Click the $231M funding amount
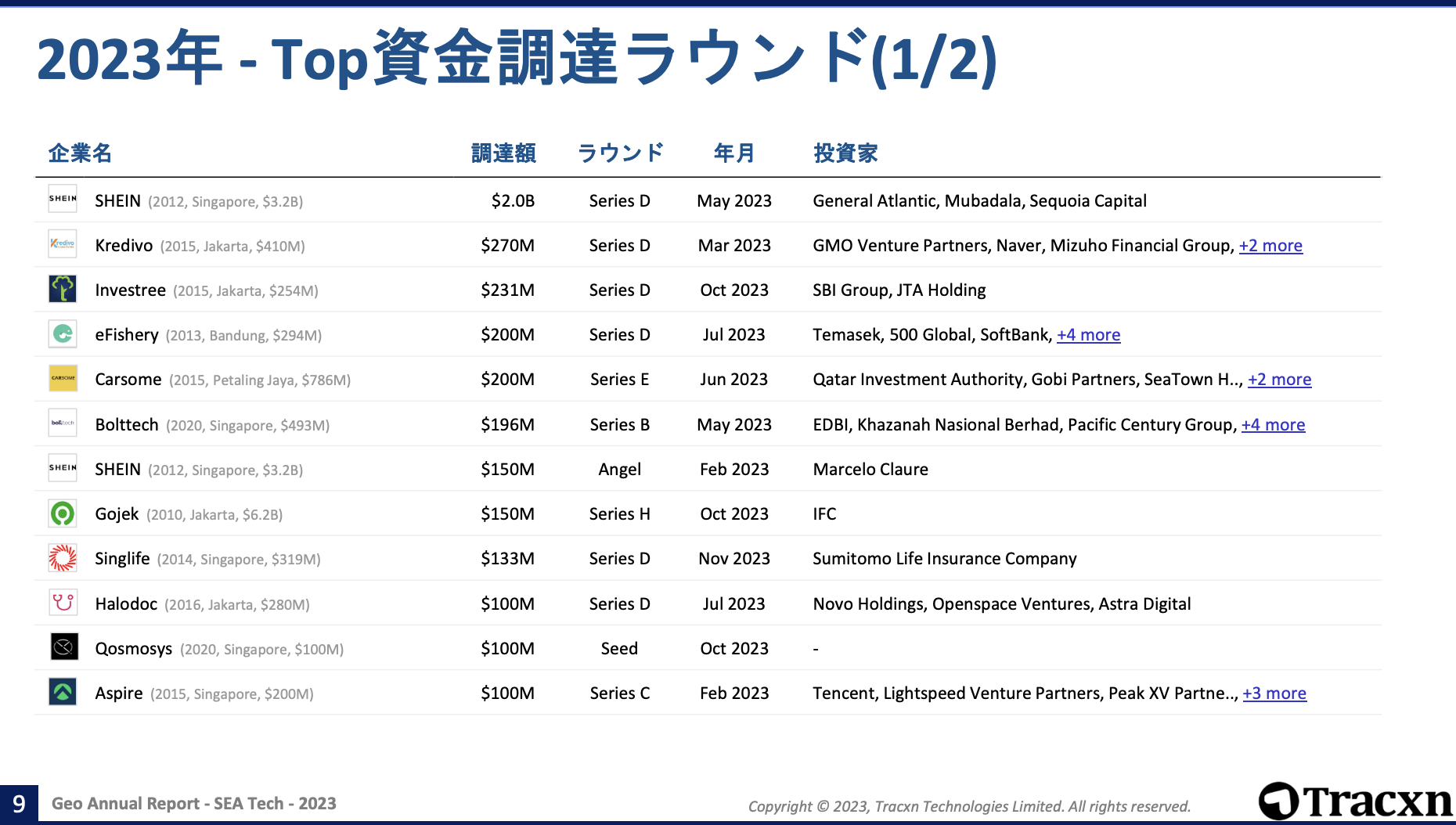The width and height of the screenshot is (1456, 825). click(x=507, y=290)
